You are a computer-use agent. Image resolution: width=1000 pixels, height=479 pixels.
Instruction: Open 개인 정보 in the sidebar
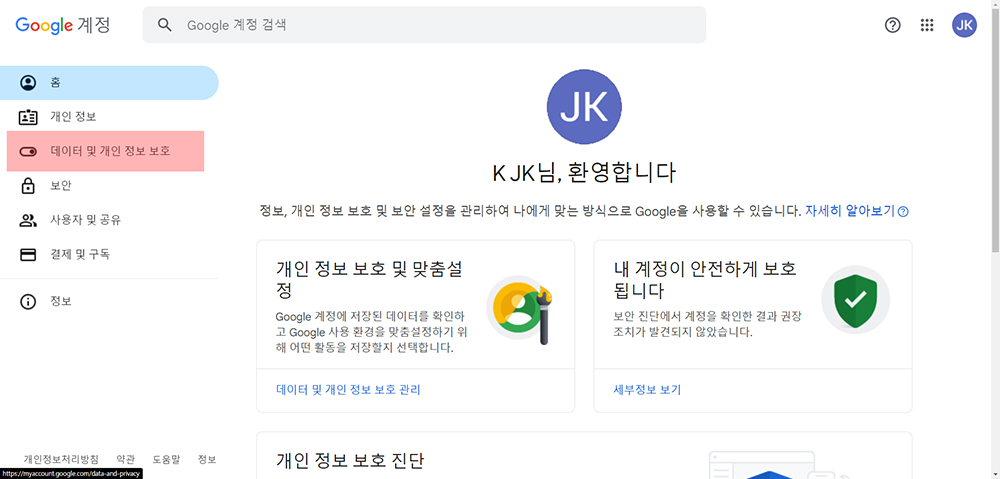109,117
